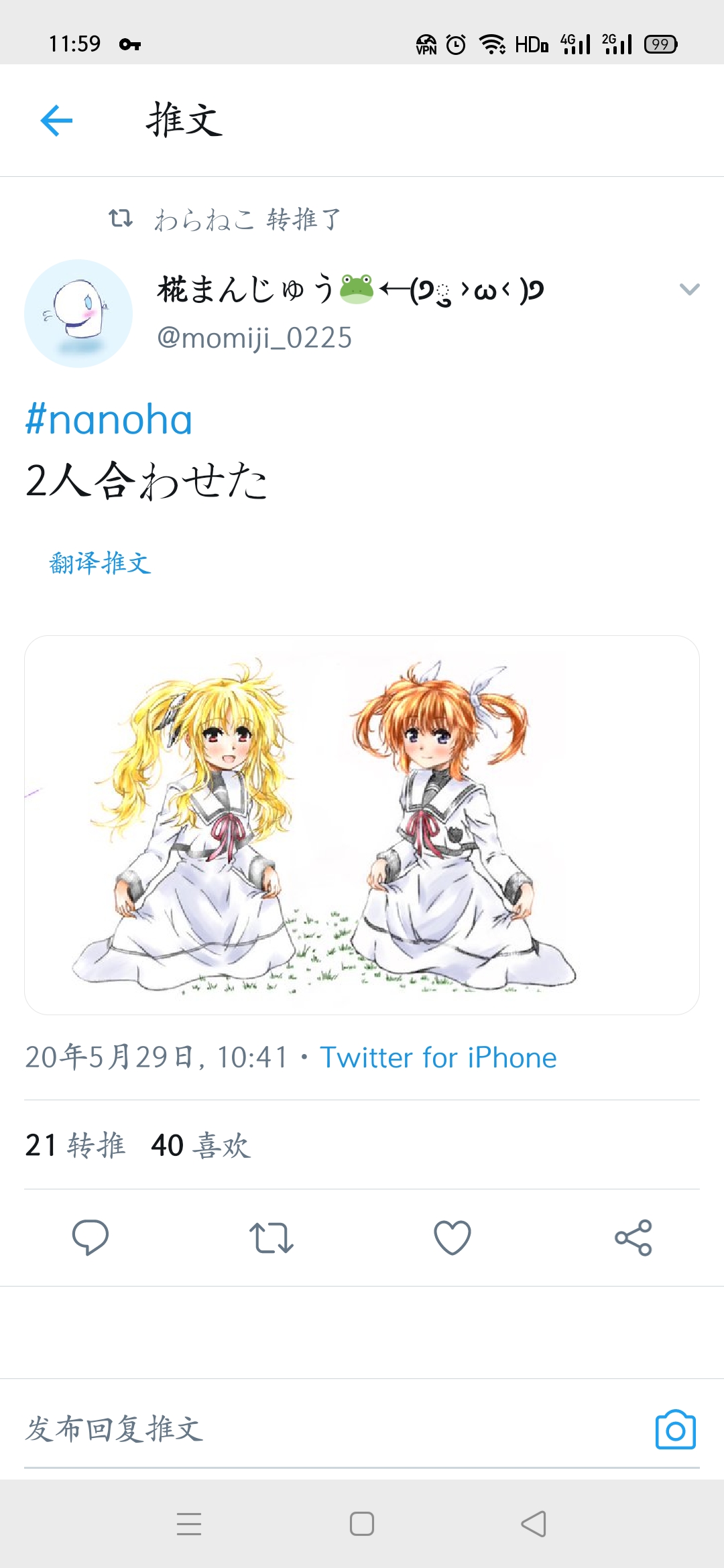
Task: Like the tweet with the heart icon
Action: pos(452,1238)
